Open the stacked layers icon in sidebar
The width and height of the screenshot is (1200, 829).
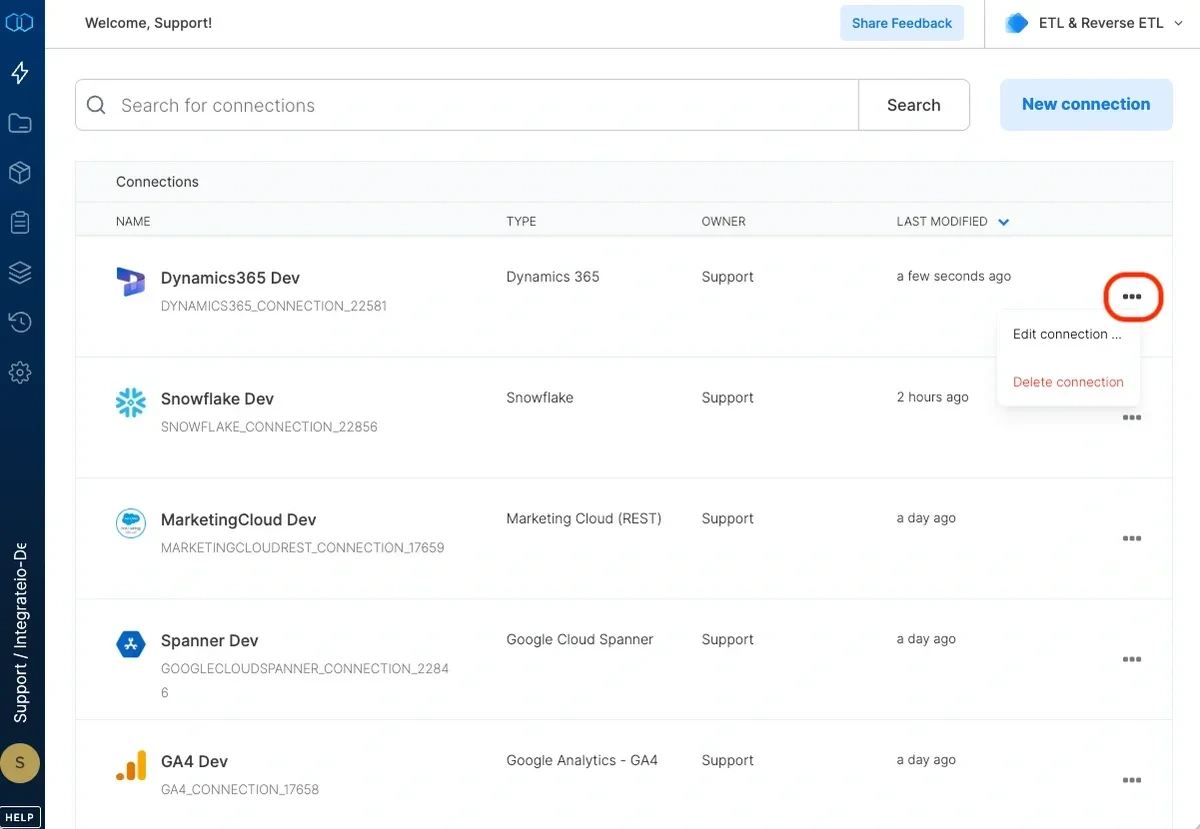[20, 272]
